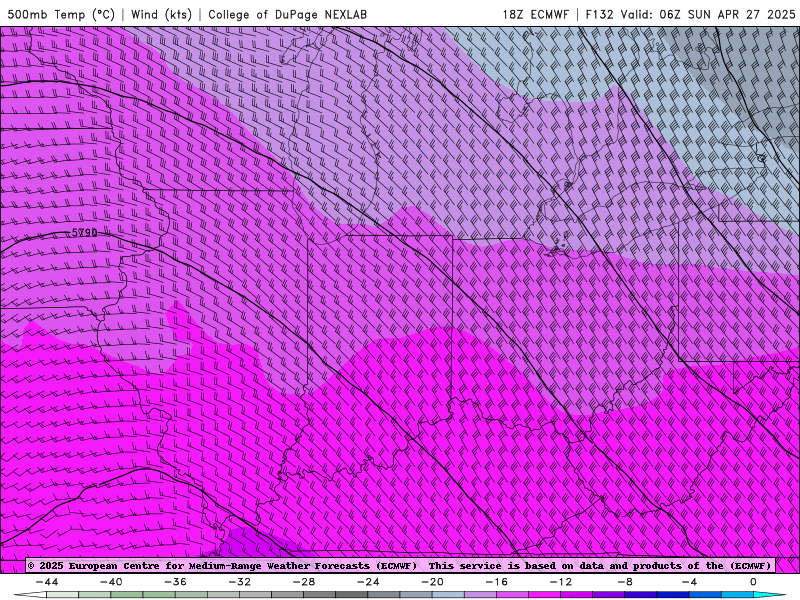Click the "-8" legend label
The height and width of the screenshot is (600, 800).
pyautogui.click(x=625, y=582)
